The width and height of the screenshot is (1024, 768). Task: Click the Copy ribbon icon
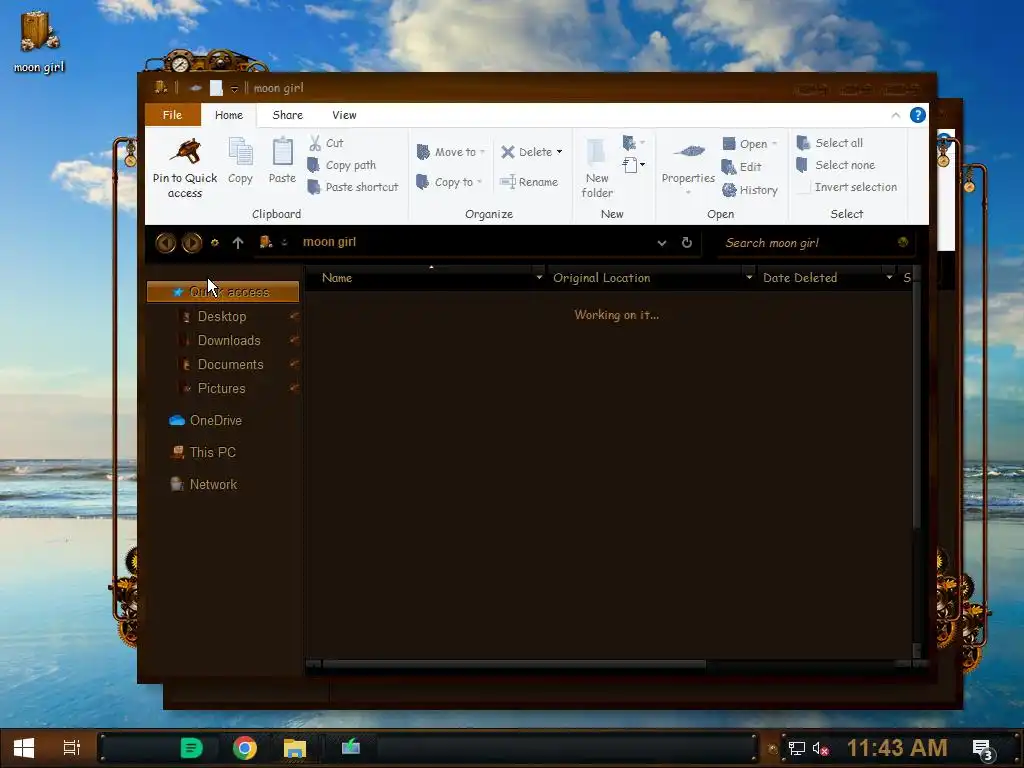click(x=240, y=161)
